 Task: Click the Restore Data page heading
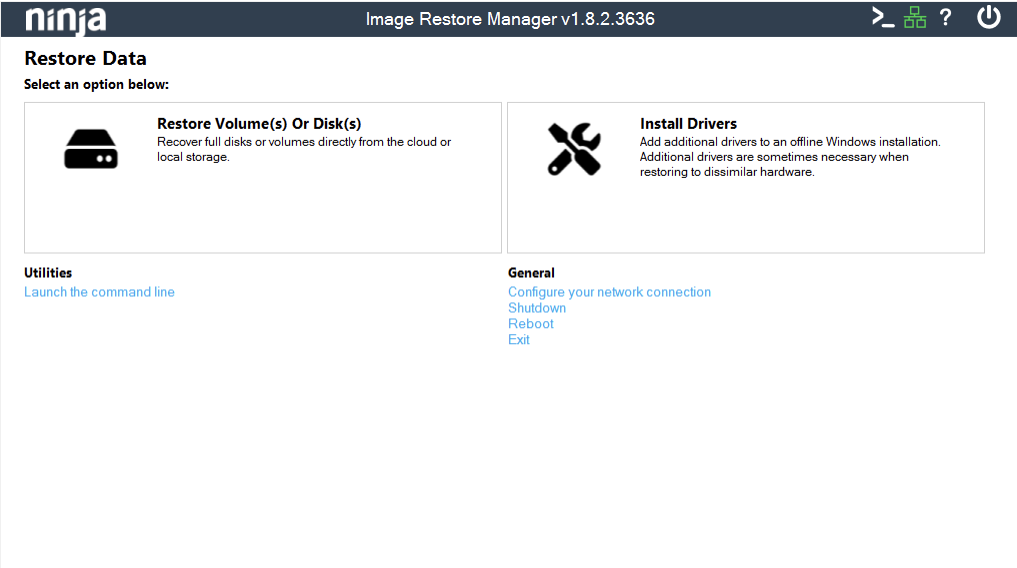[85, 59]
